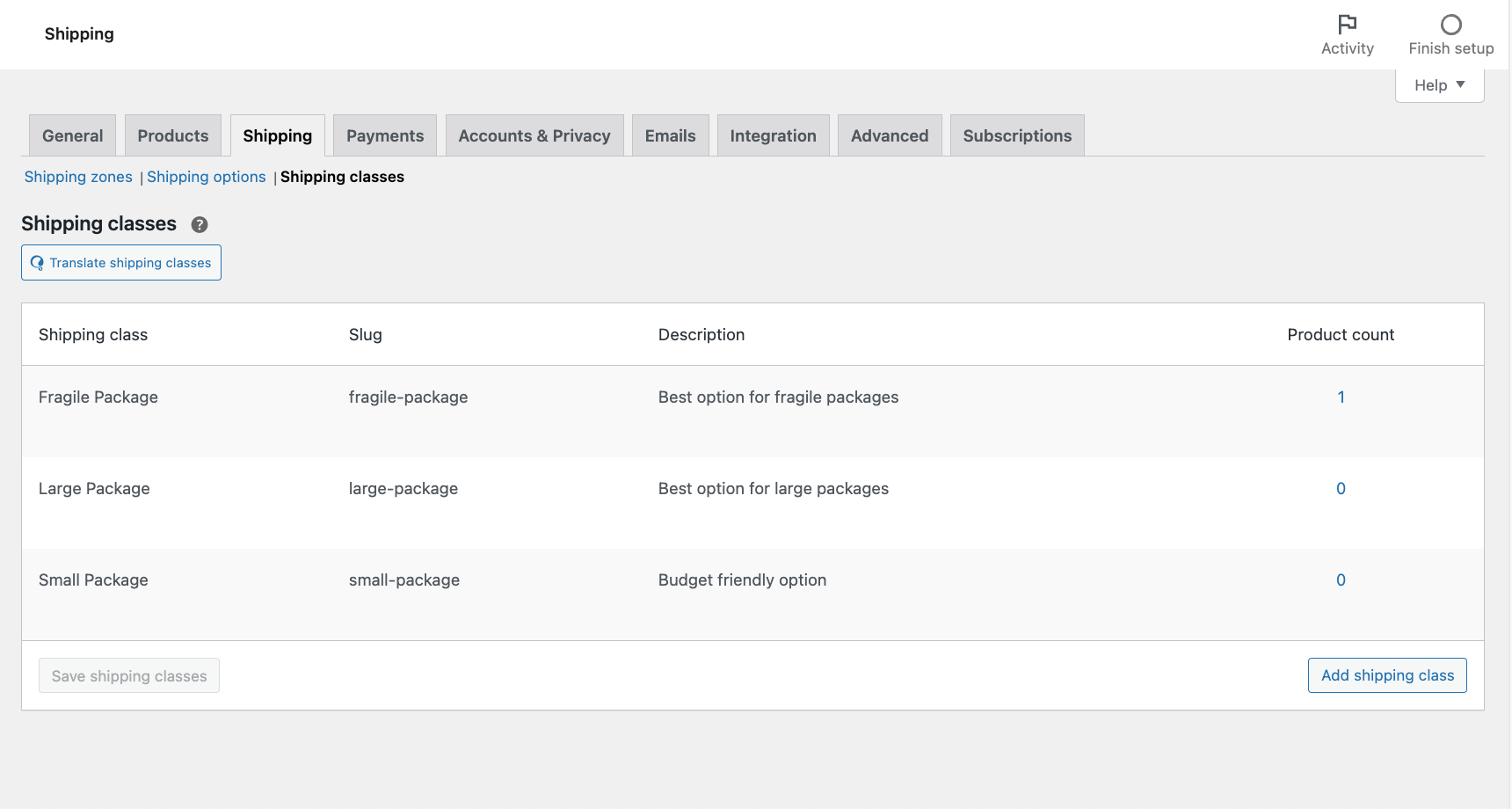Open the Integration tab

pos(774,135)
